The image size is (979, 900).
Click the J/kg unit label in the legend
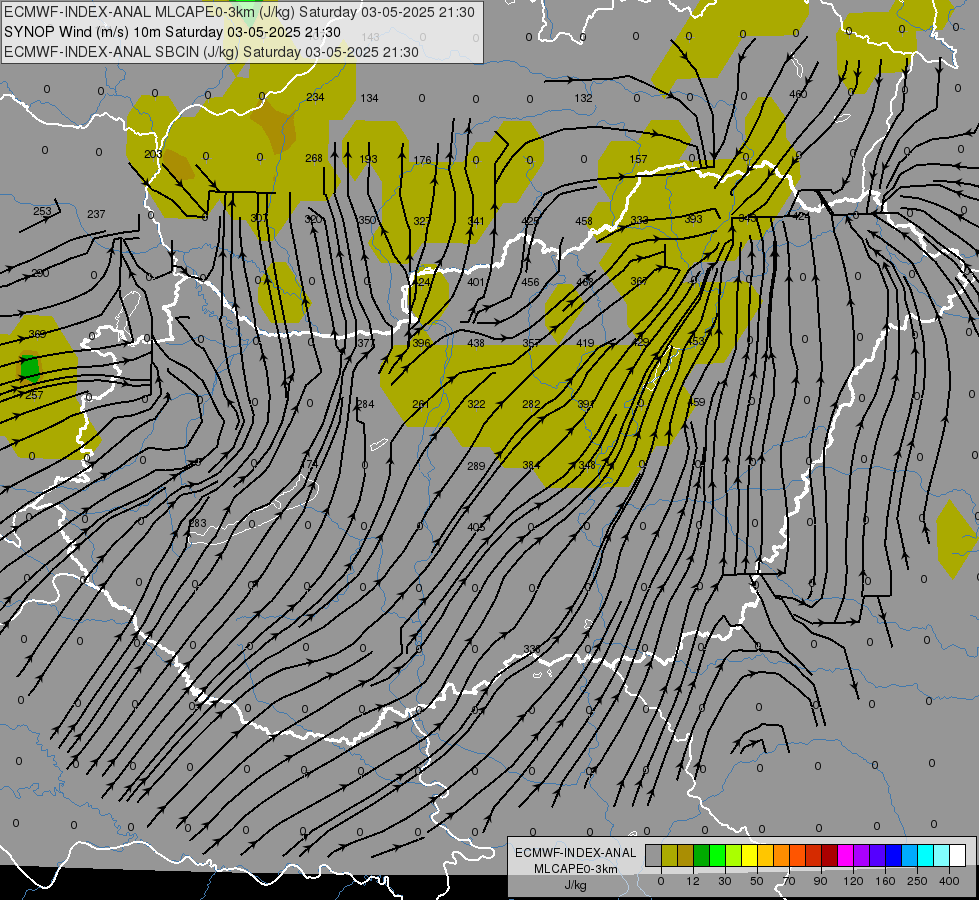(x=576, y=885)
